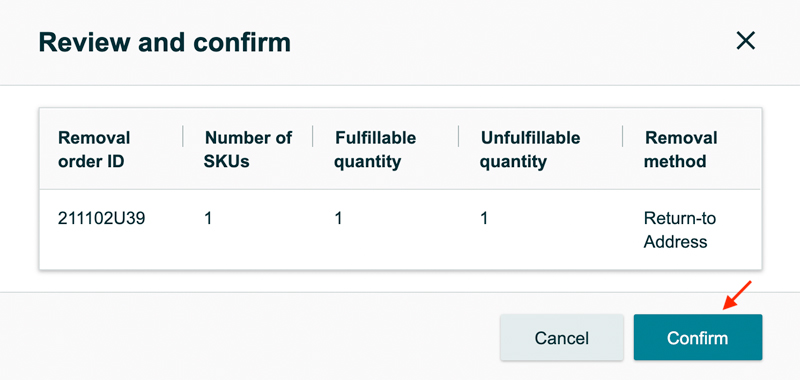Image resolution: width=800 pixels, height=380 pixels.
Task: Select the Removal order ID column header
Action: (94, 149)
